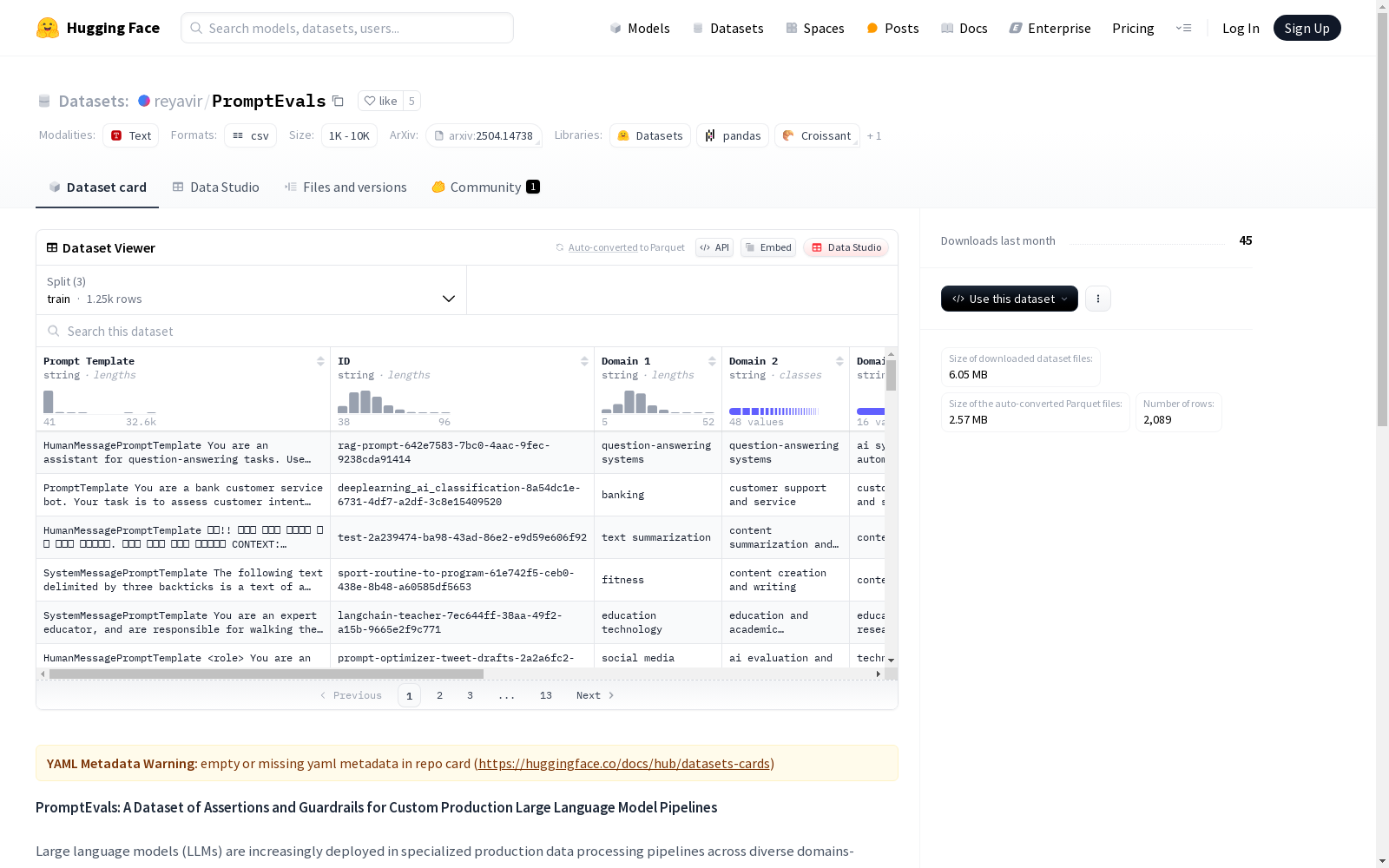The width and height of the screenshot is (1389, 868).
Task: Open the more navigation menu icon
Action: coord(1184,28)
